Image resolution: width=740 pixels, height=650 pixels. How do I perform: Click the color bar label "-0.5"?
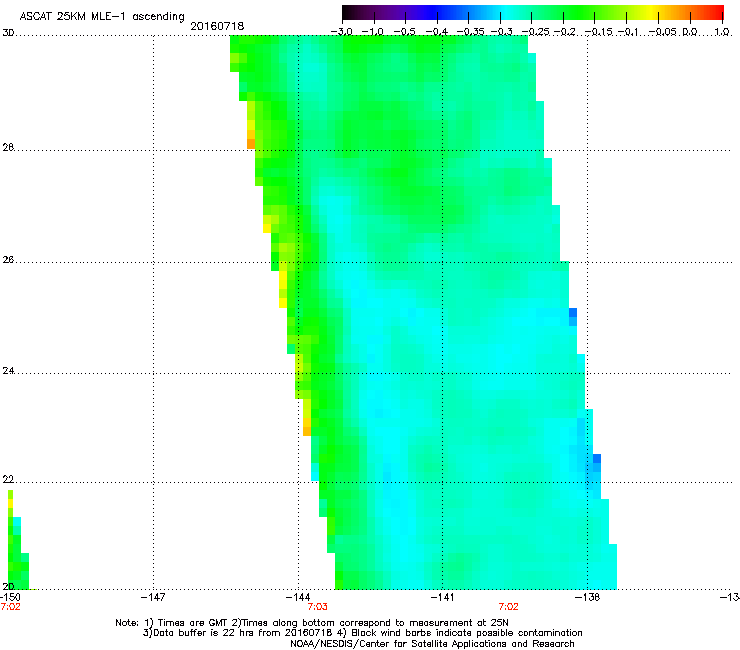(x=404, y=32)
